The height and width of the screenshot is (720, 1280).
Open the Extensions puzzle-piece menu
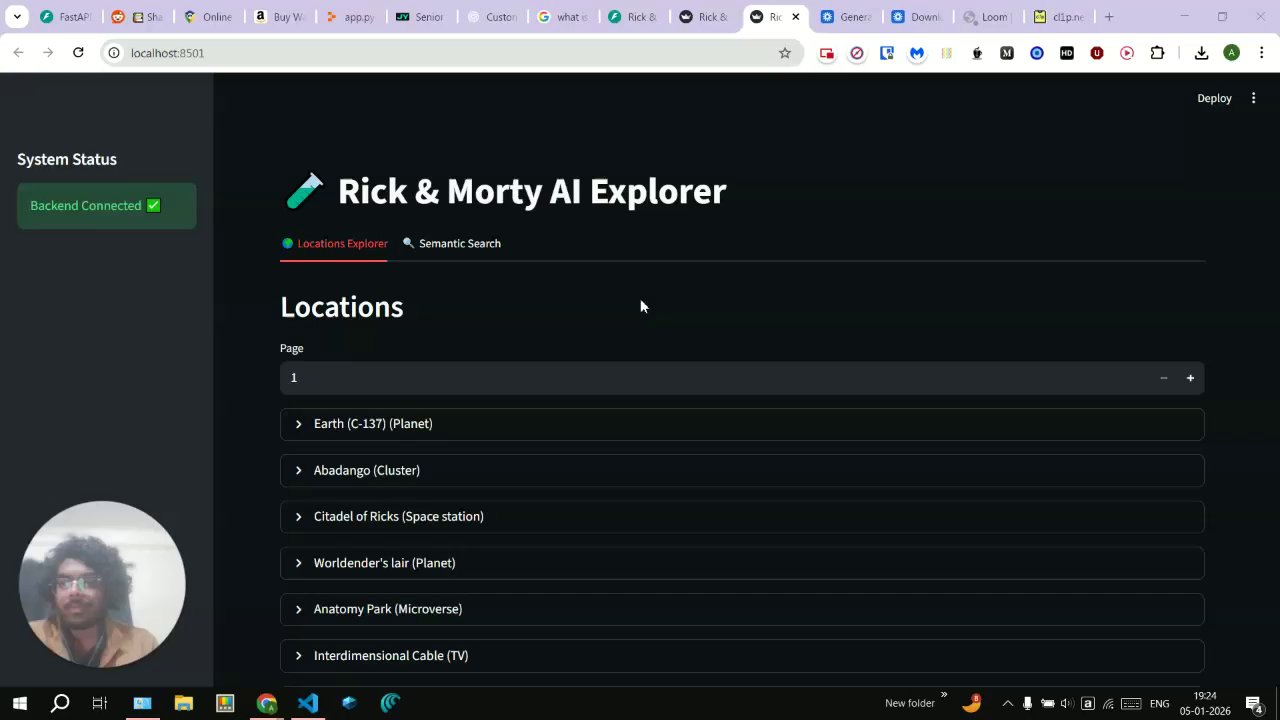point(1158,53)
